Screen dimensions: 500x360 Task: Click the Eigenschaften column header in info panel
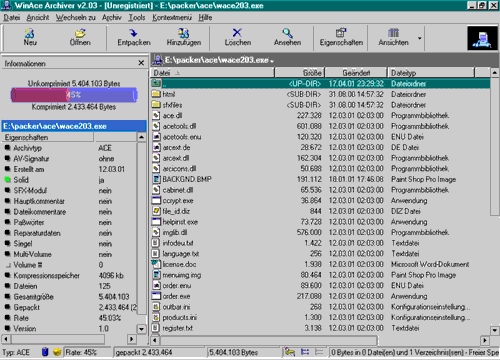click(x=47, y=137)
